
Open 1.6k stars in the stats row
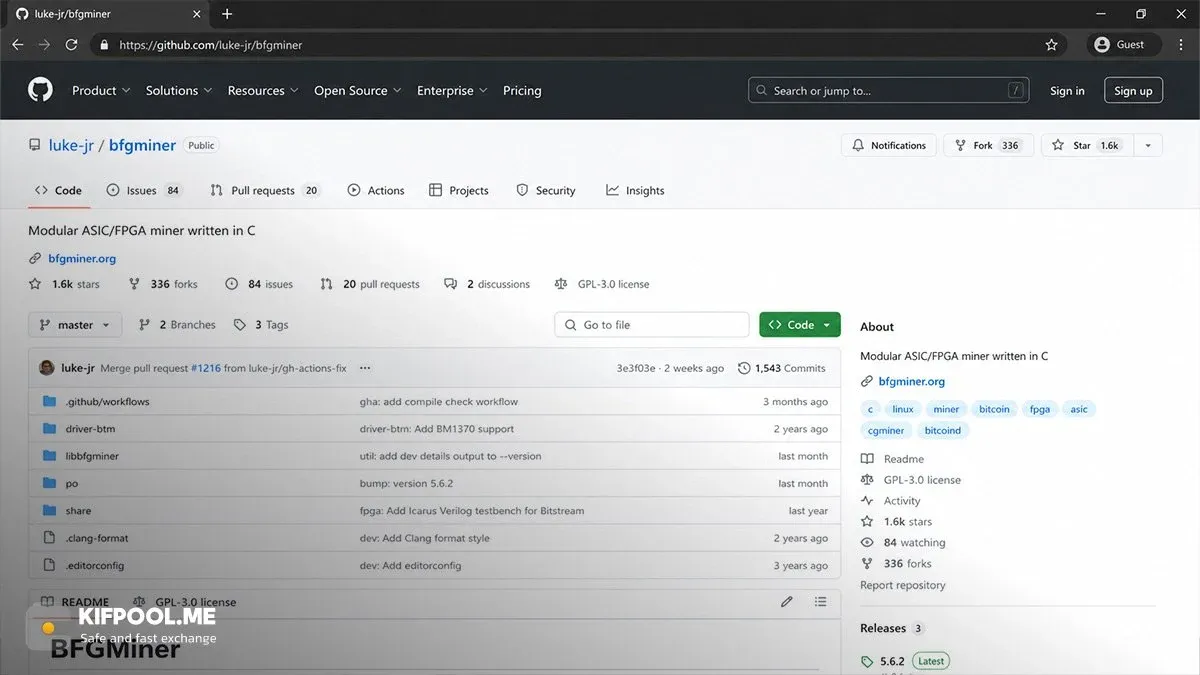pyautogui.click(x=65, y=284)
